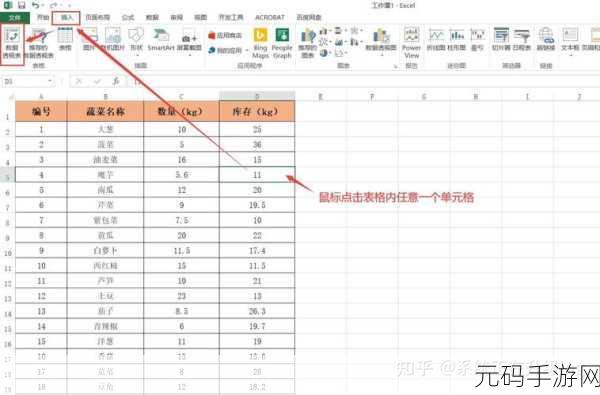Select the quantity cell containing 23

click(181, 296)
